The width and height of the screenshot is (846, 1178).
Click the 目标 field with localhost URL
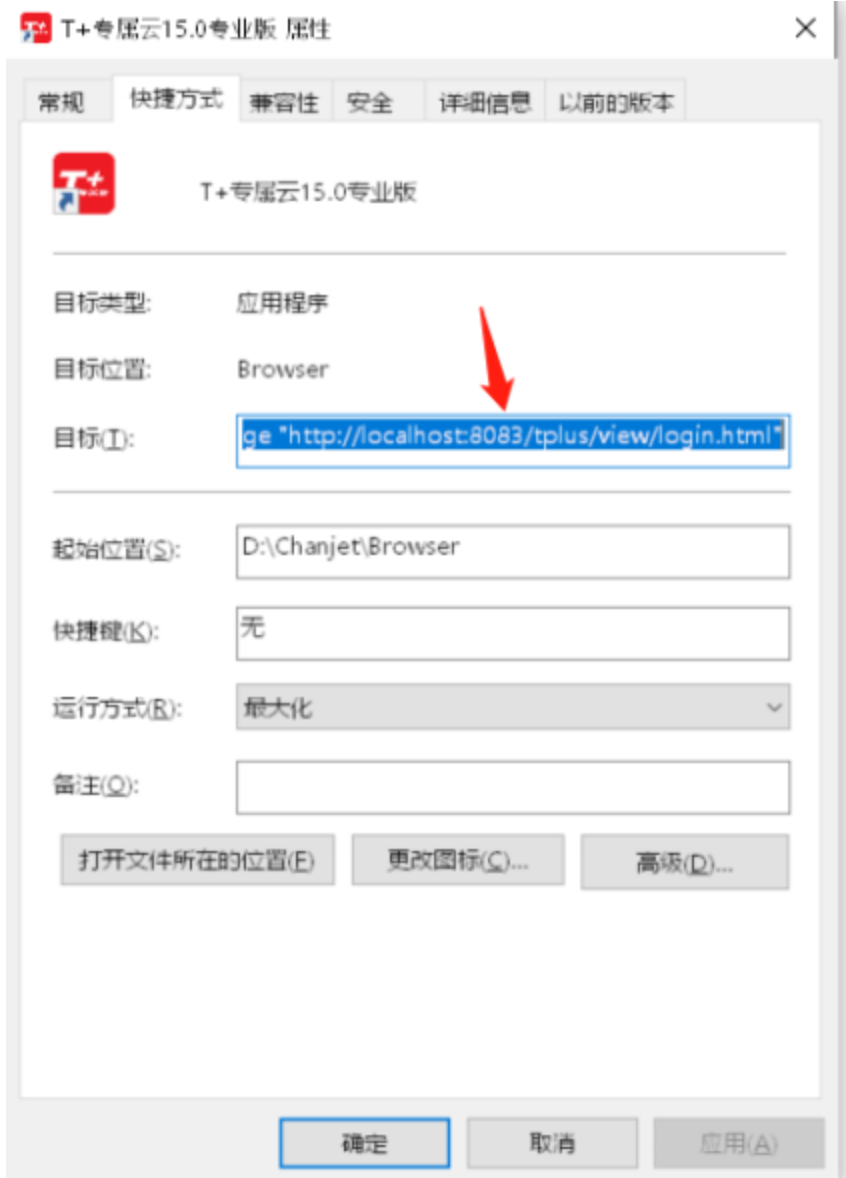[513, 440]
